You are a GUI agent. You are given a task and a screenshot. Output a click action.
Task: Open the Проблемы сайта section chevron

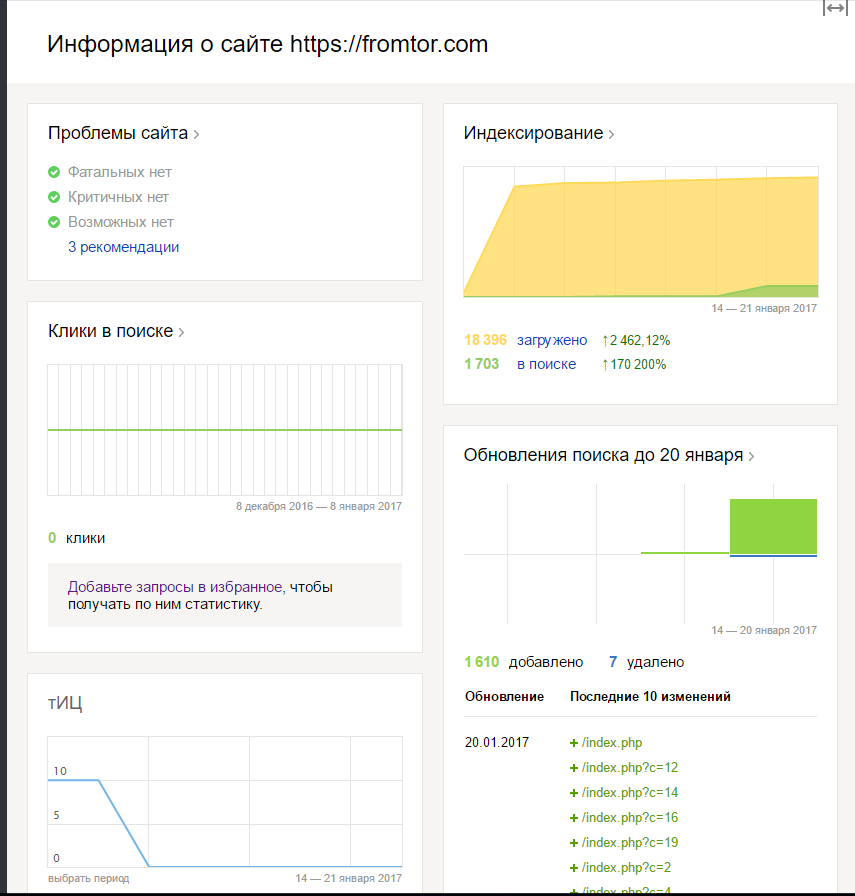pyautogui.click(x=196, y=134)
